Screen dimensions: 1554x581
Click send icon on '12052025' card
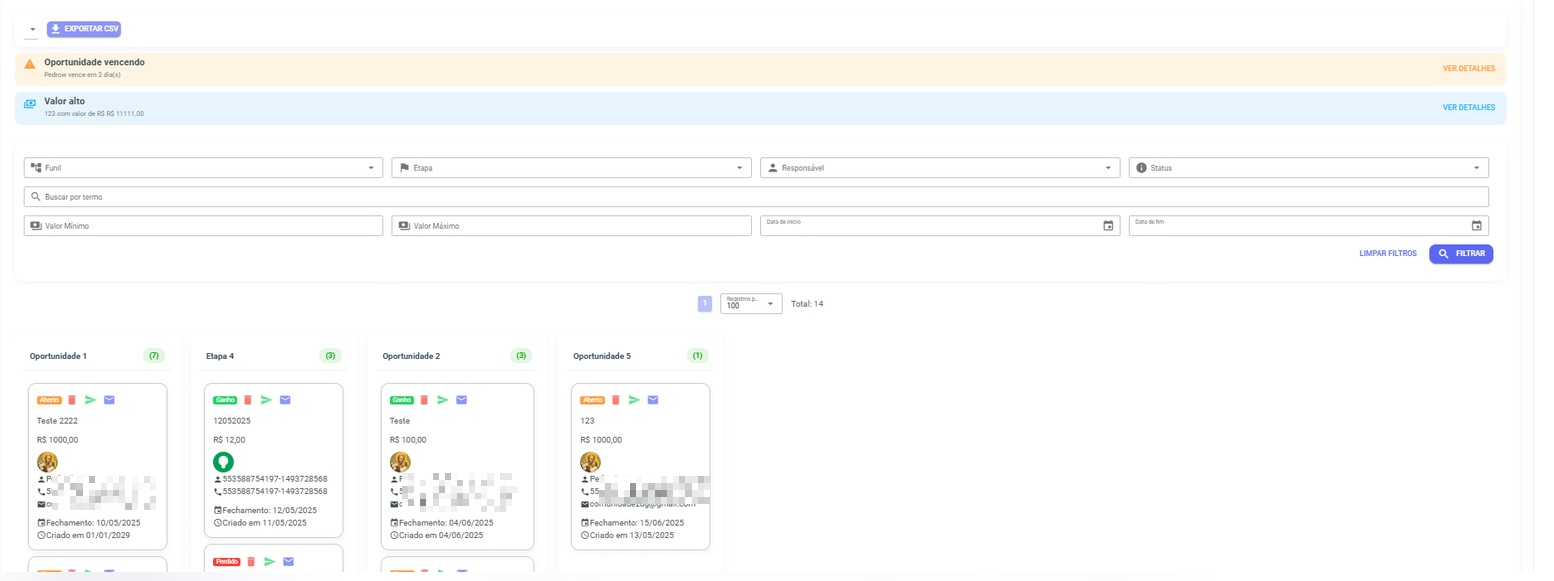[x=266, y=400]
